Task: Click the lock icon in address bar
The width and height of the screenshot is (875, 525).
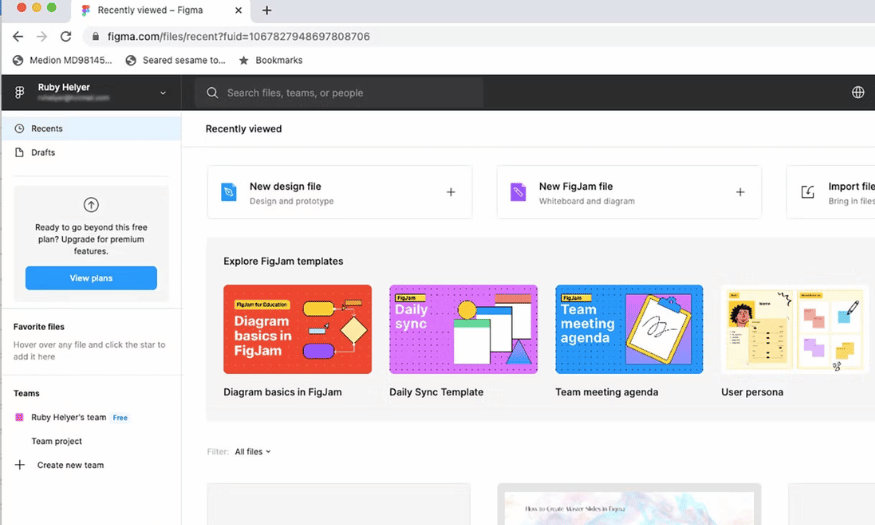Action: point(95,37)
